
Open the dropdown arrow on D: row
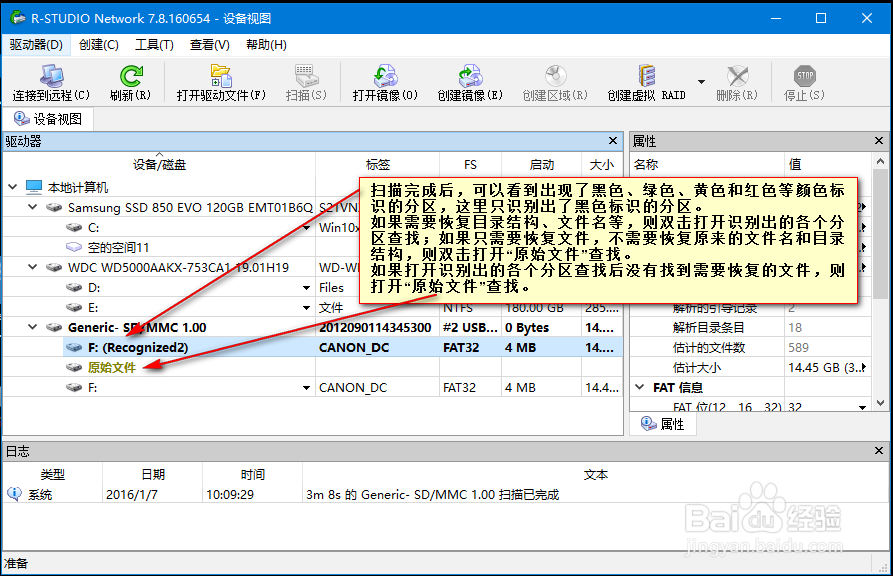(x=309, y=288)
